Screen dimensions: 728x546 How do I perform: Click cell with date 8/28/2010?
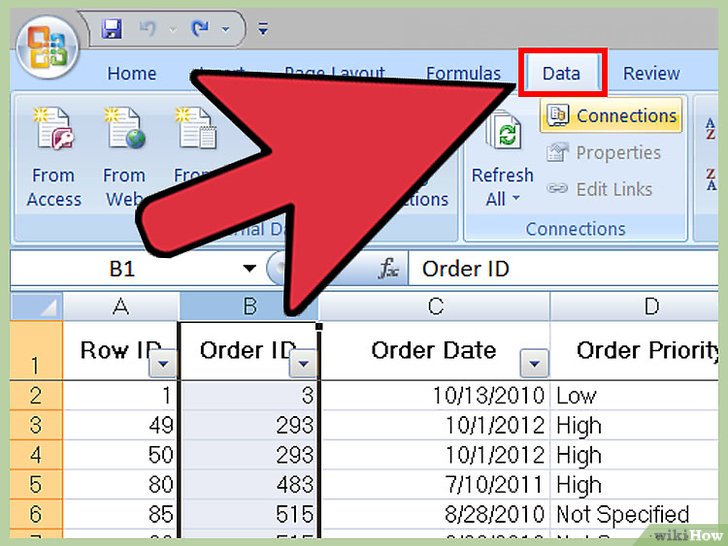tap(434, 514)
